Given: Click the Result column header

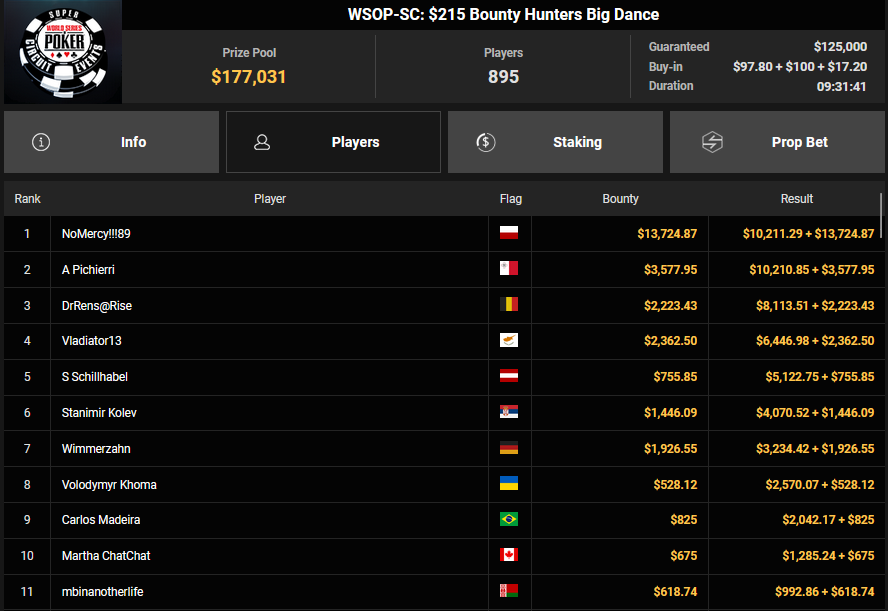Looking at the screenshot, I should (x=796, y=199).
